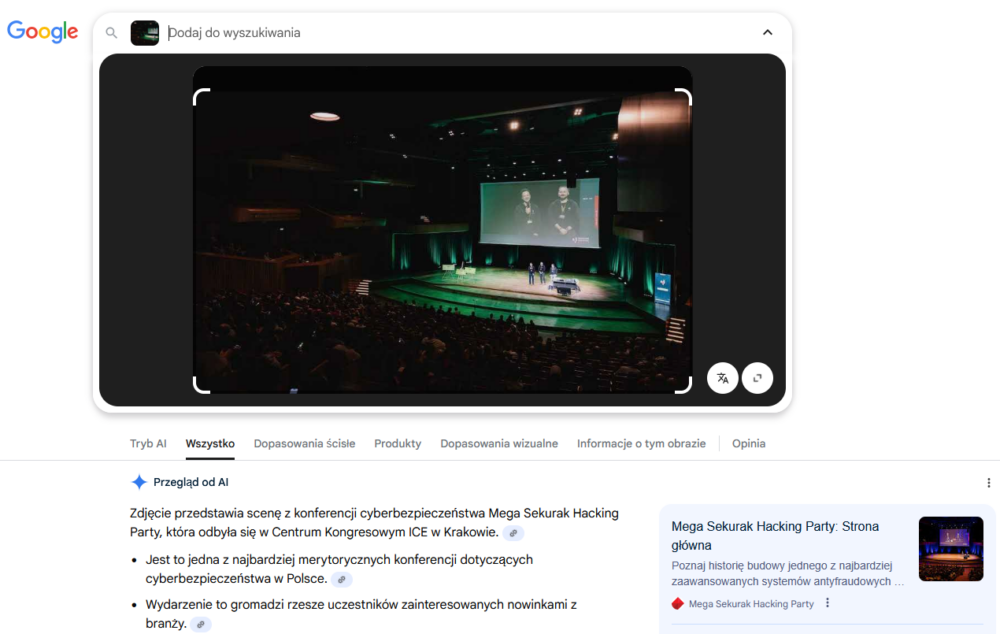Click the link chip after 'branży'
This screenshot has height=634, width=1000.
(x=201, y=624)
